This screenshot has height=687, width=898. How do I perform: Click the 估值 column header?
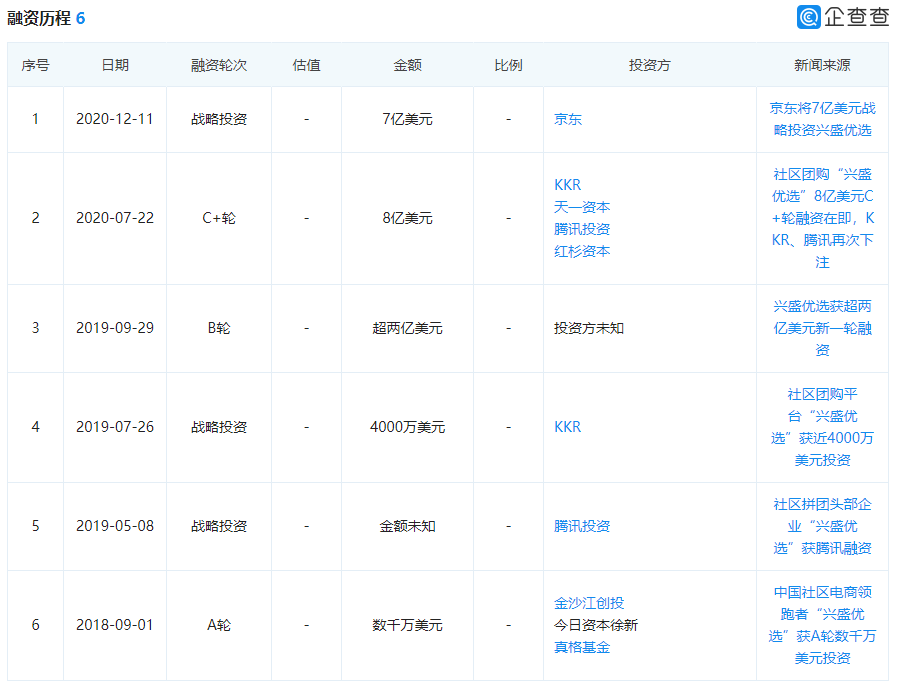click(x=306, y=65)
